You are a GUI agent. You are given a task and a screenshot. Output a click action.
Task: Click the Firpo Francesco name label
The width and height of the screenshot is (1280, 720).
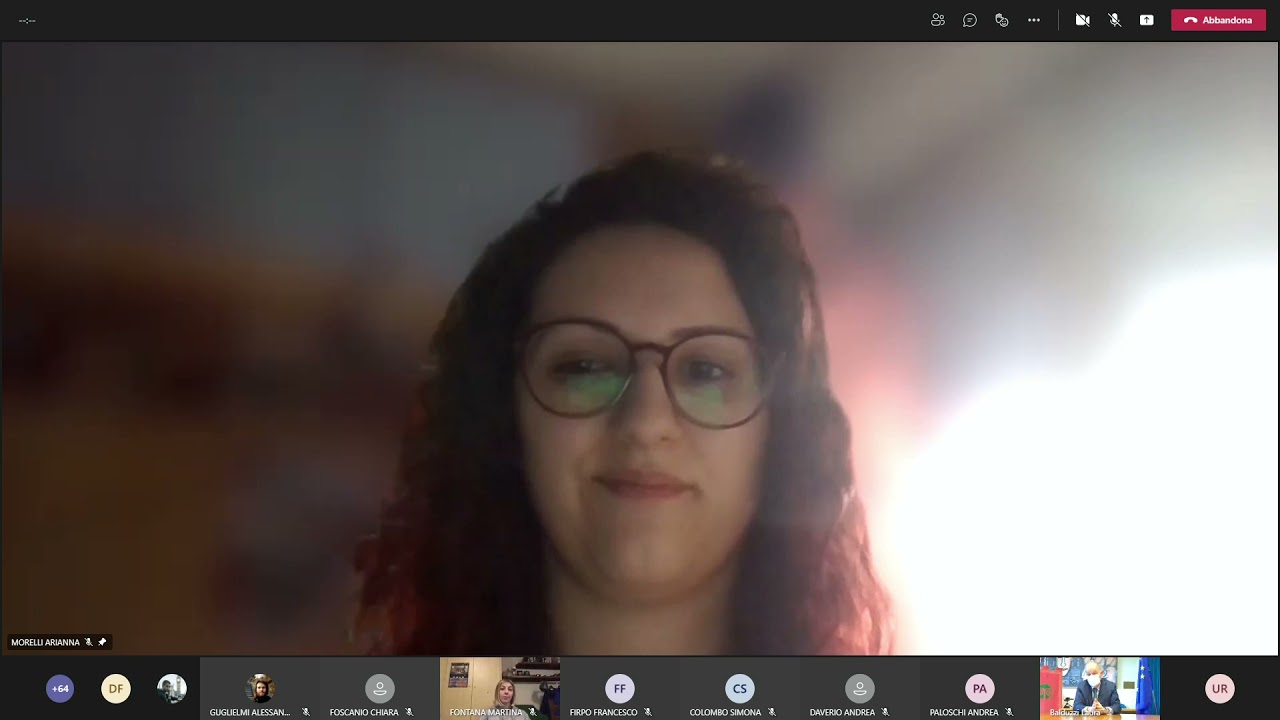click(x=603, y=712)
